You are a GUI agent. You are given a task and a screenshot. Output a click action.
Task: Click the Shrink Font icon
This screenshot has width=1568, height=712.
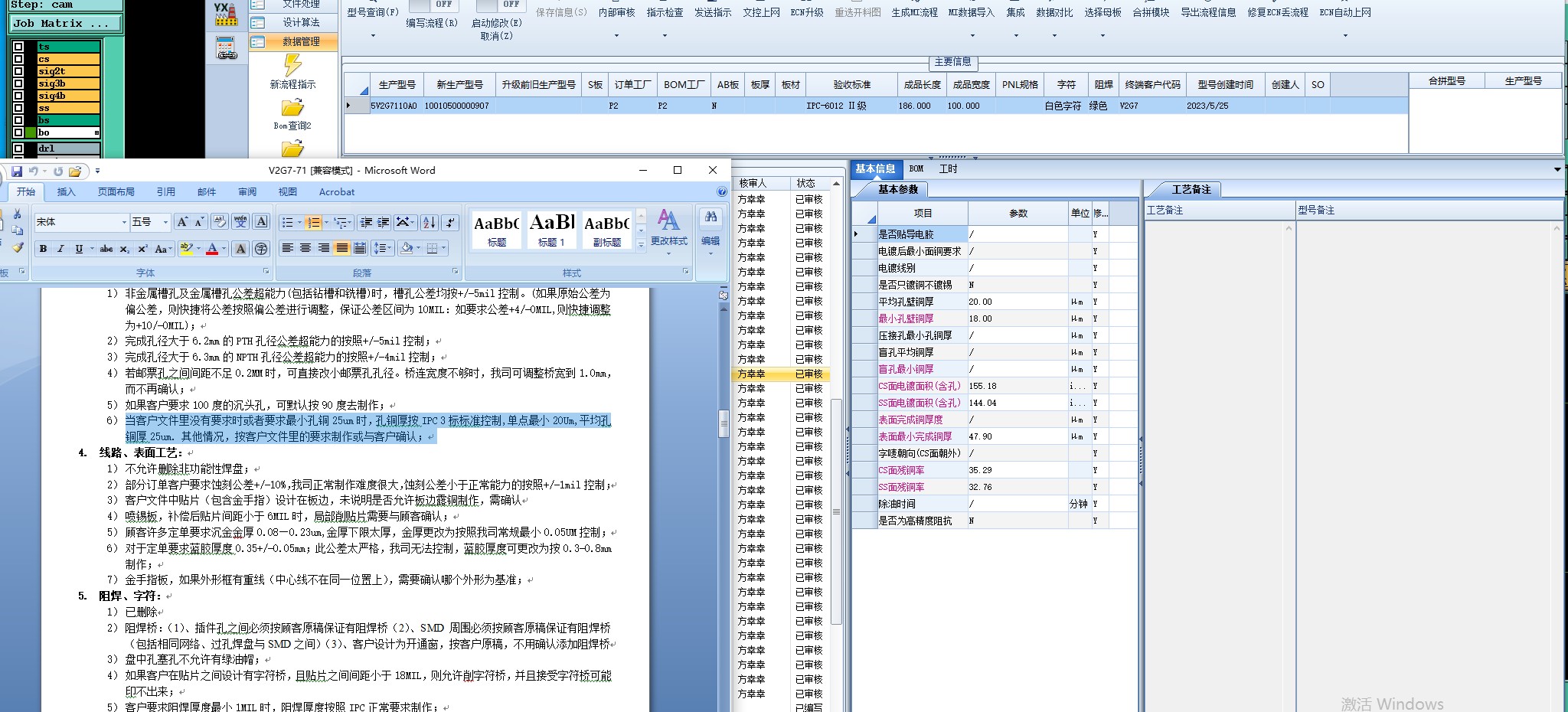[199, 222]
